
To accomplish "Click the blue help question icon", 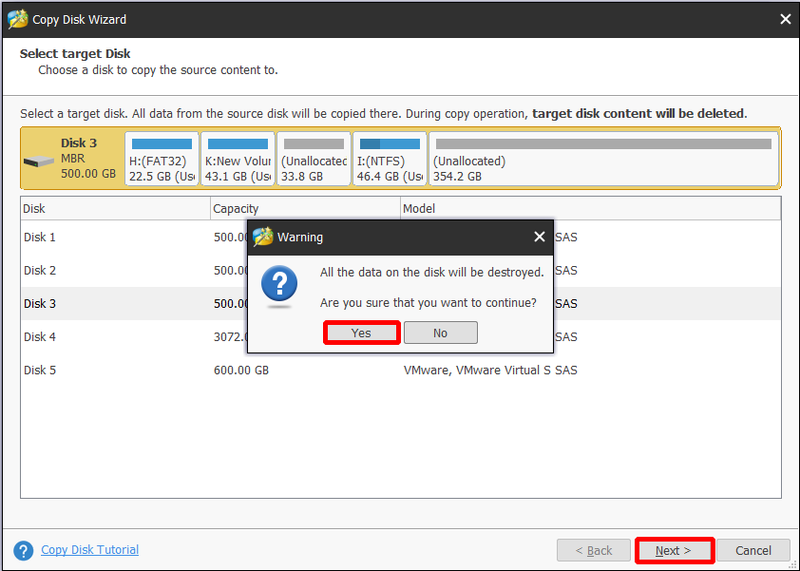I will pos(23,551).
